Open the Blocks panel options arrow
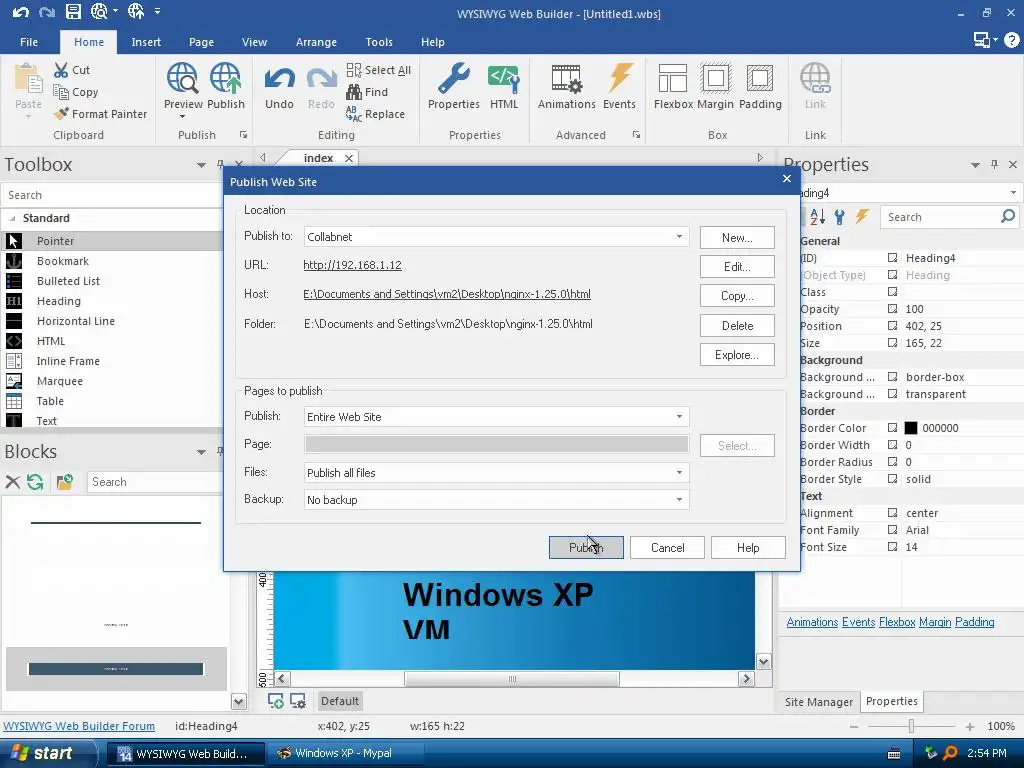The image size is (1024, 768). (201, 452)
